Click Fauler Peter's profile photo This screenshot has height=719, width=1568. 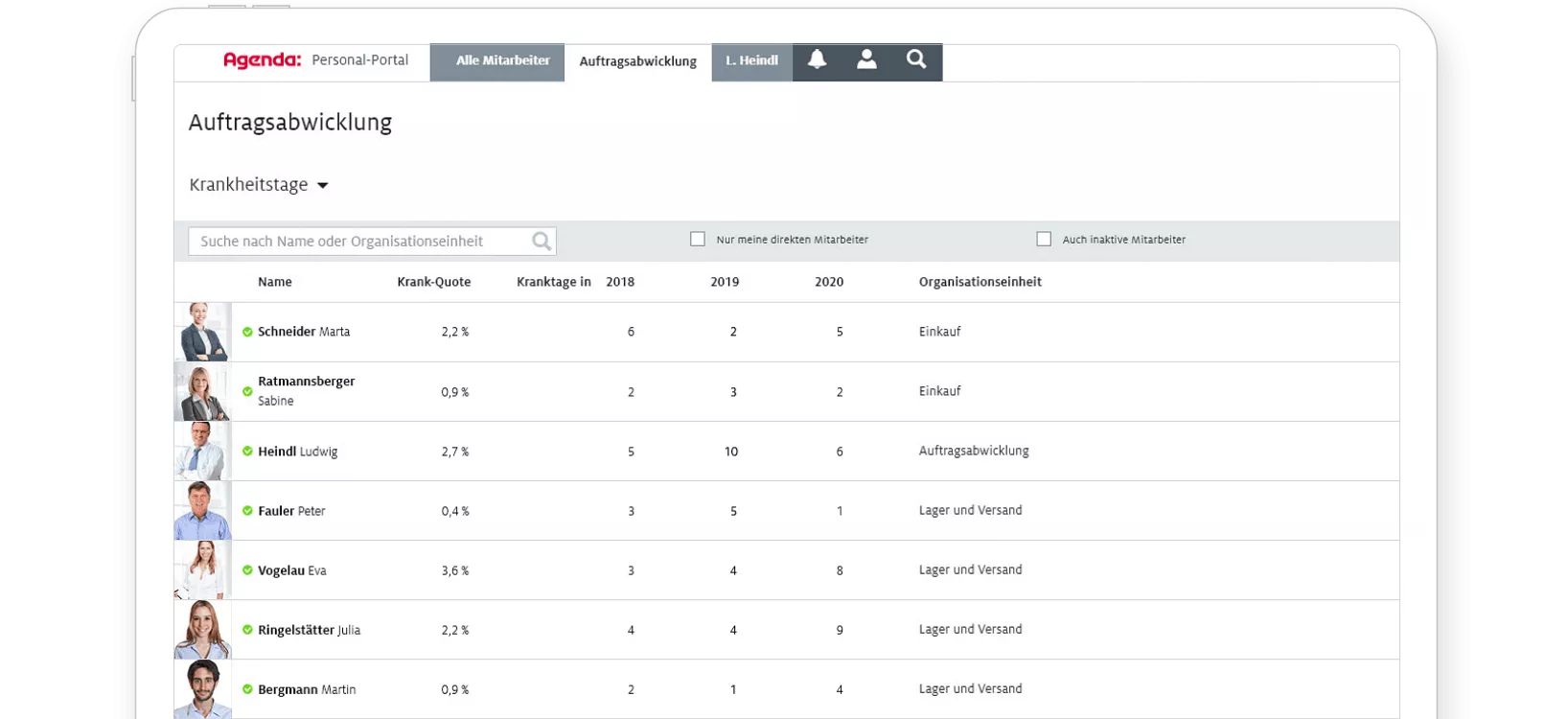point(202,511)
